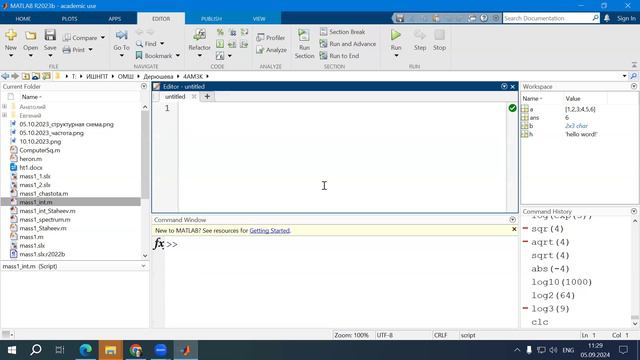640x360 pixels.
Task: Open the Find dropdown arrow
Action: click(162, 44)
